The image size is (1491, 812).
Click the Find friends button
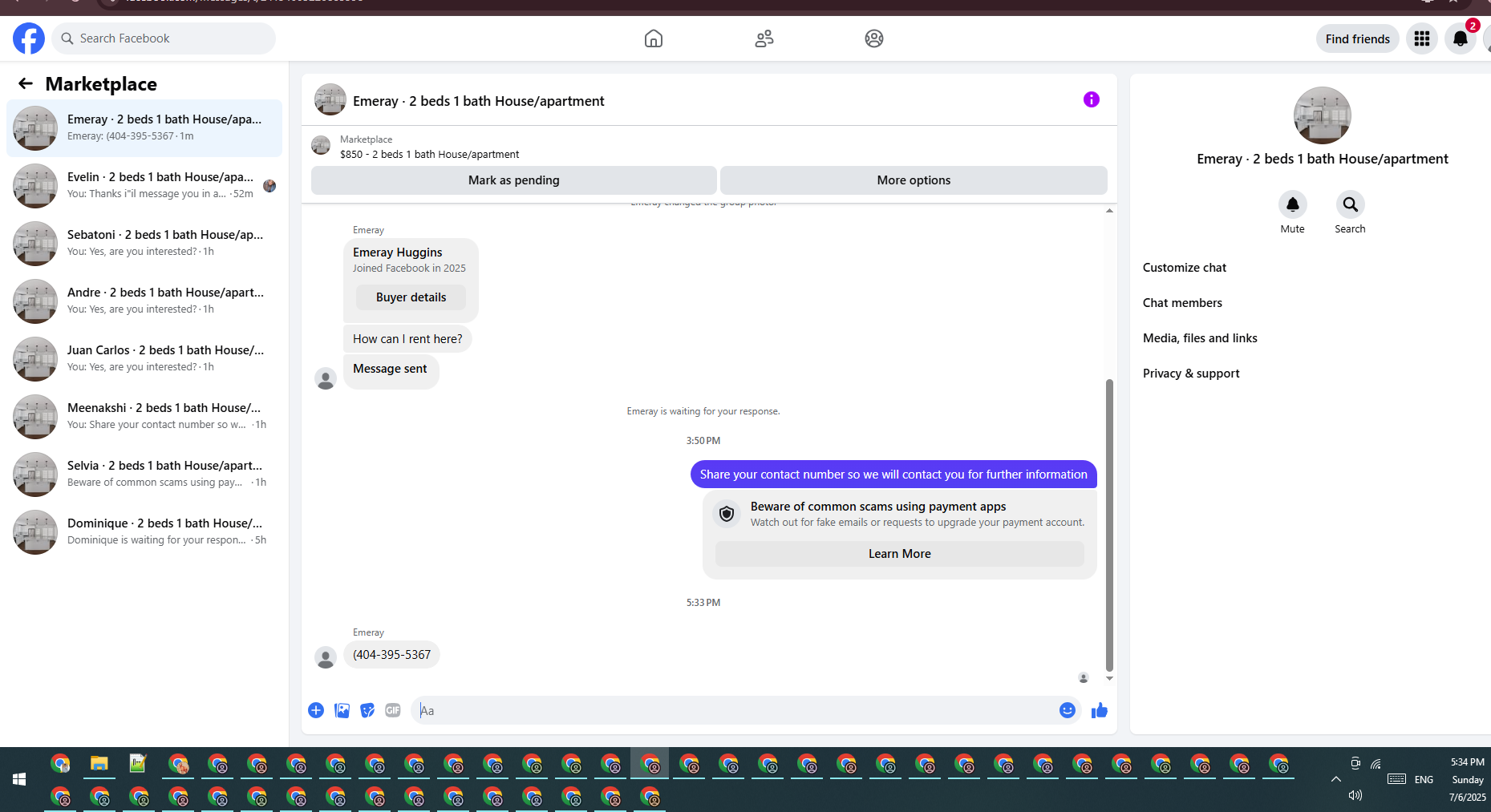(1358, 38)
